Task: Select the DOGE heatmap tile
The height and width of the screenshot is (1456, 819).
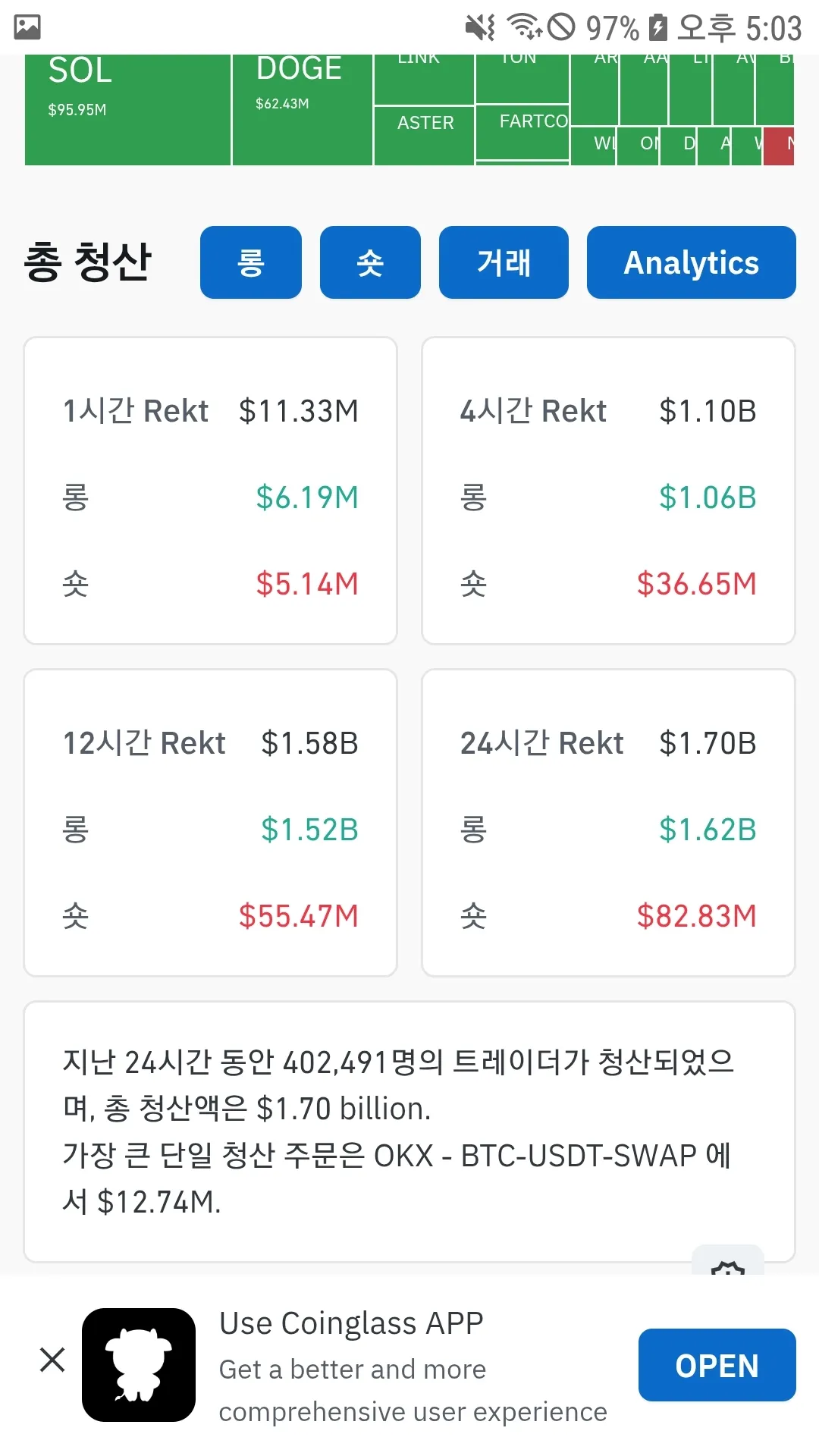Action: 302,109
